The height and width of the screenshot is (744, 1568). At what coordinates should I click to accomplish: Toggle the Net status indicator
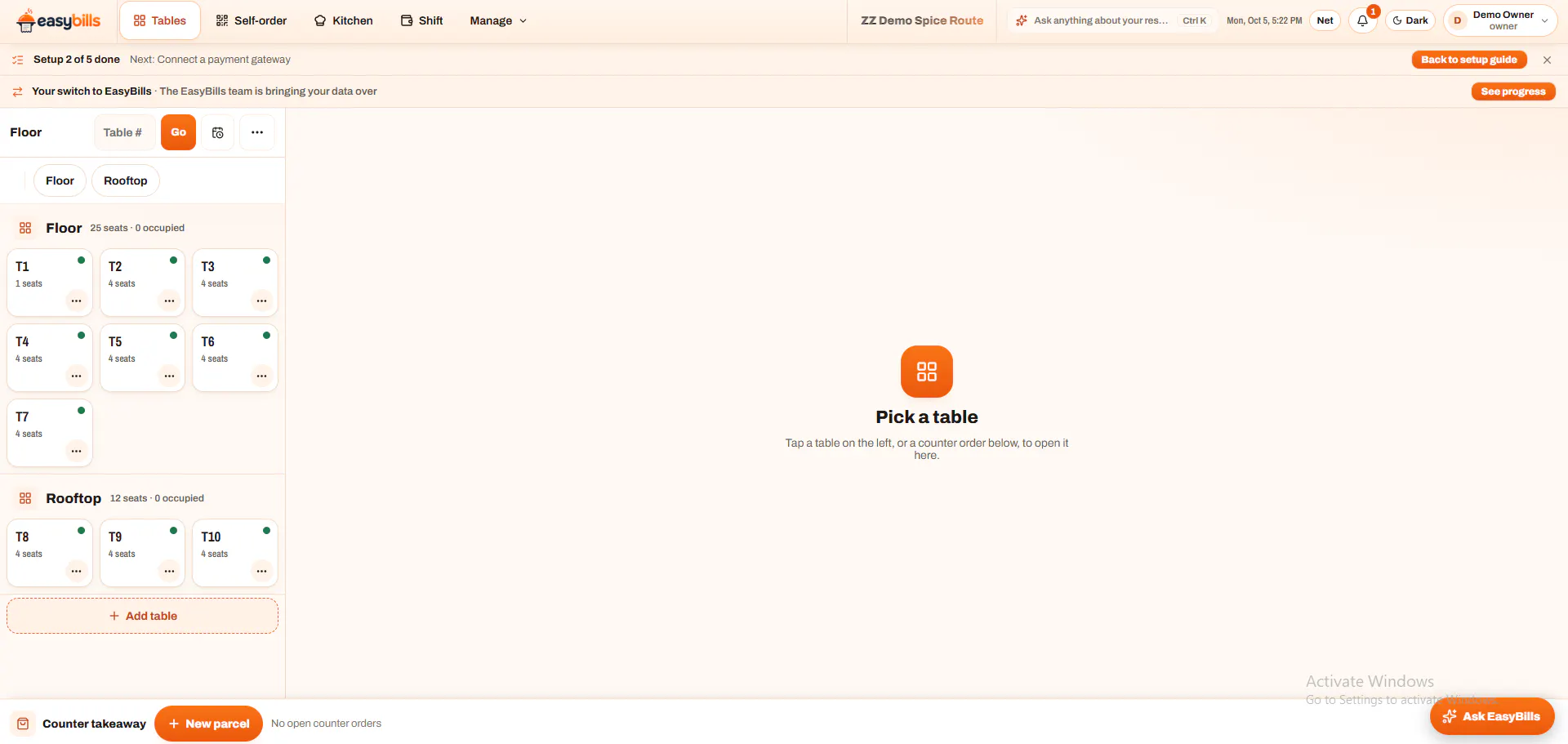(1325, 20)
